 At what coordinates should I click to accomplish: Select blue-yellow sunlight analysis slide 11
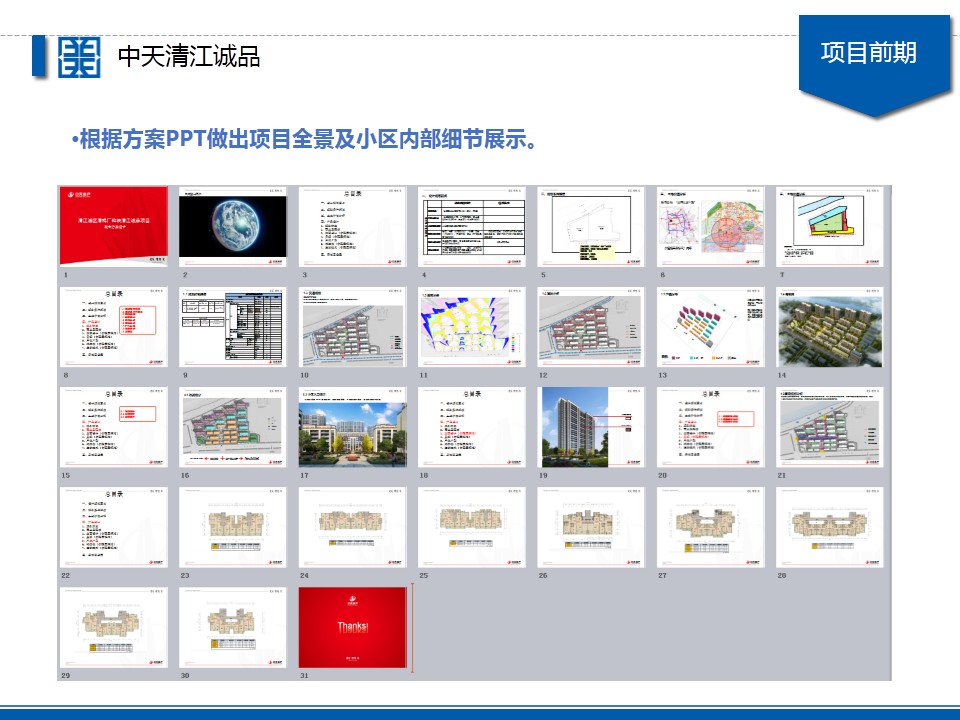(x=472, y=327)
